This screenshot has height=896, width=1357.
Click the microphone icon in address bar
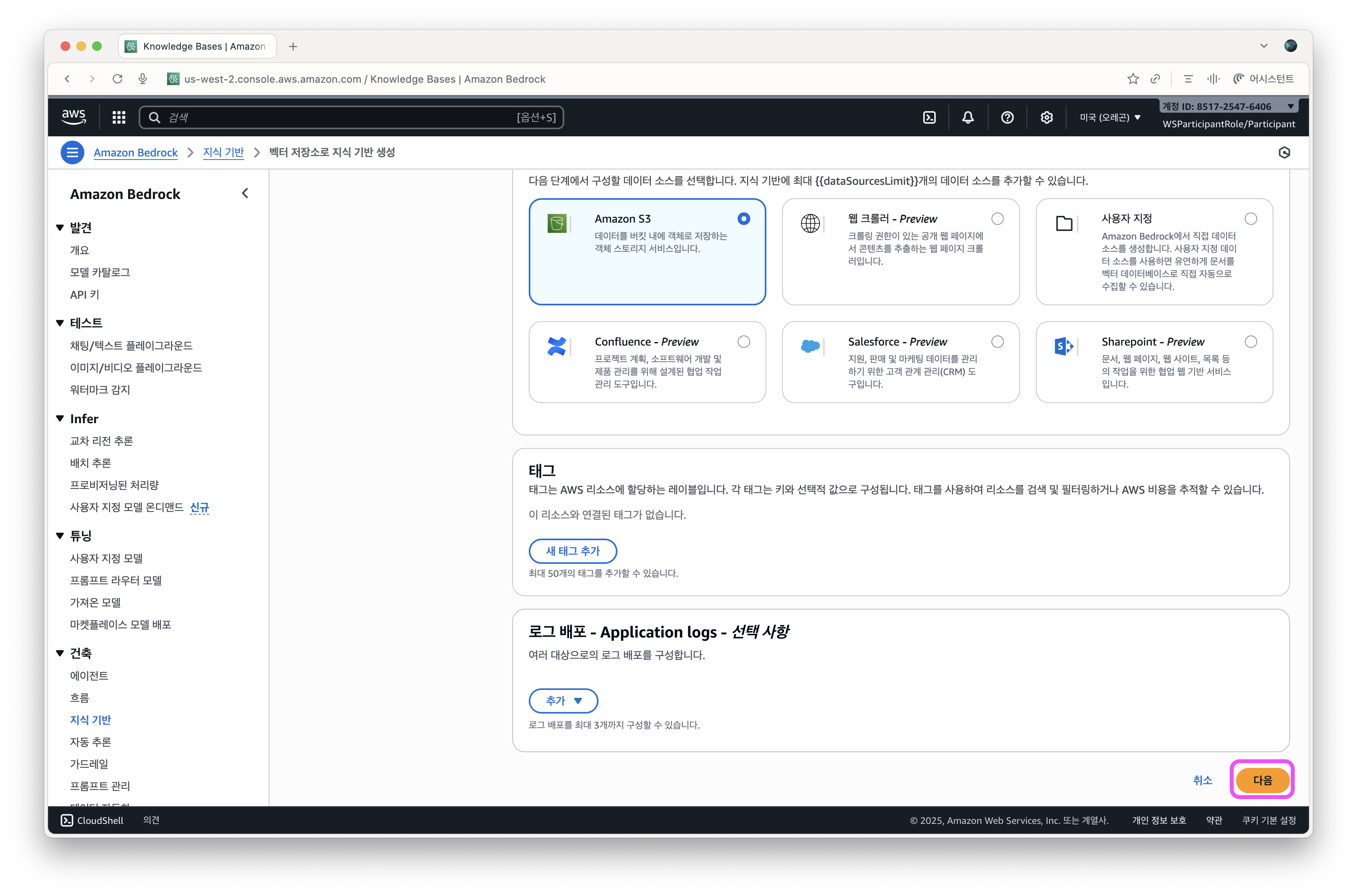[142, 79]
